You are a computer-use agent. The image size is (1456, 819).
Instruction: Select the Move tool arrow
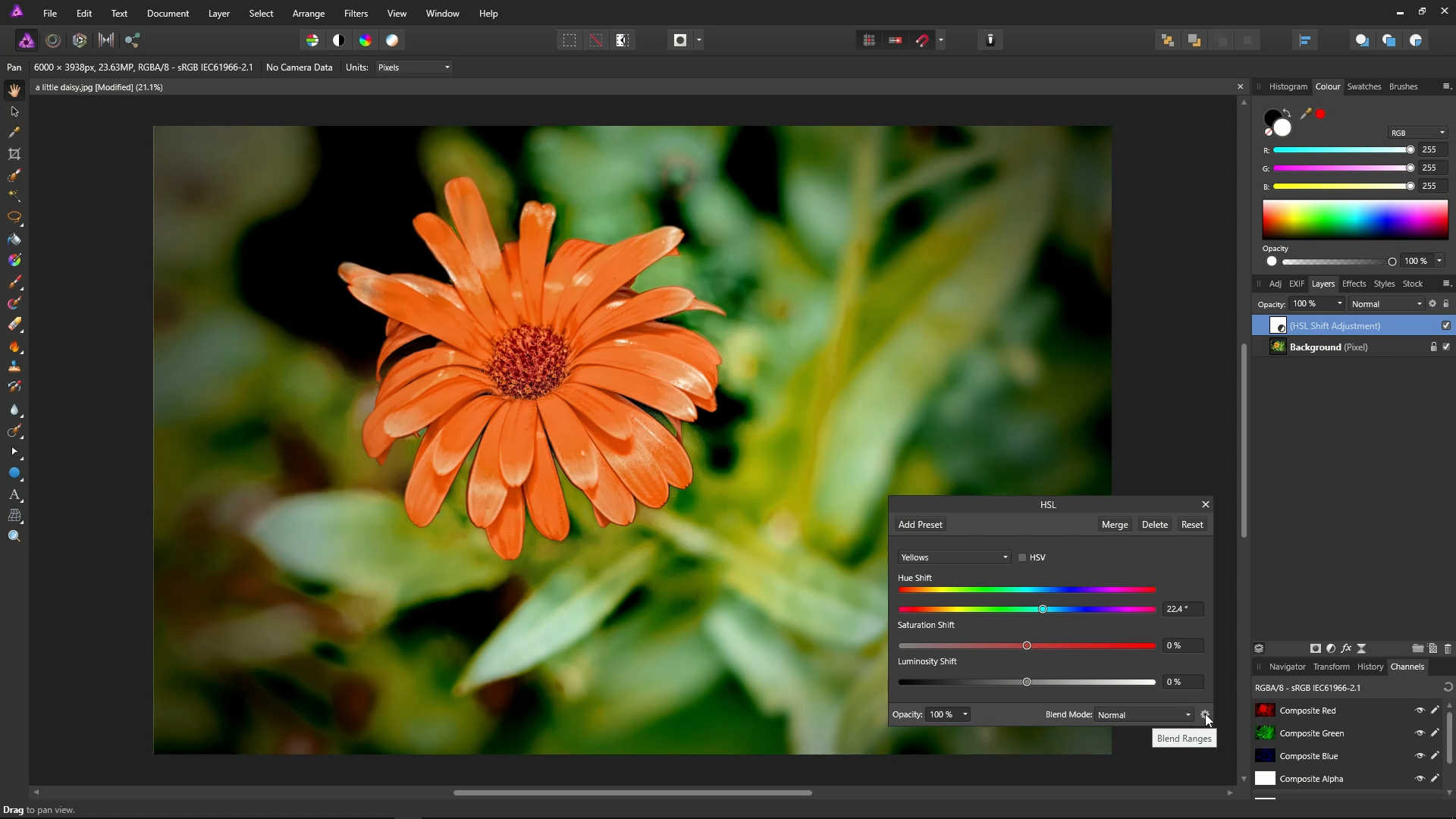pyautogui.click(x=14, y=111)
